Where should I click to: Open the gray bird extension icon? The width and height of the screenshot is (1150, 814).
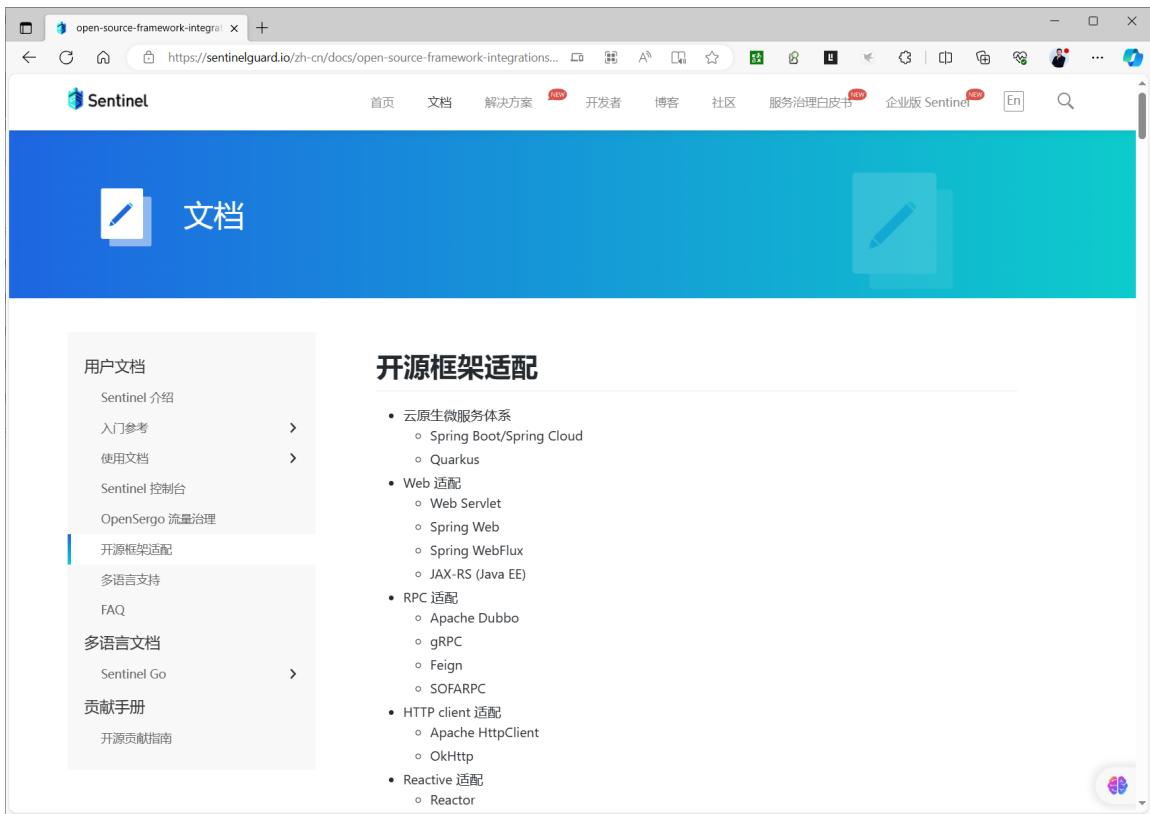[868, 57]
